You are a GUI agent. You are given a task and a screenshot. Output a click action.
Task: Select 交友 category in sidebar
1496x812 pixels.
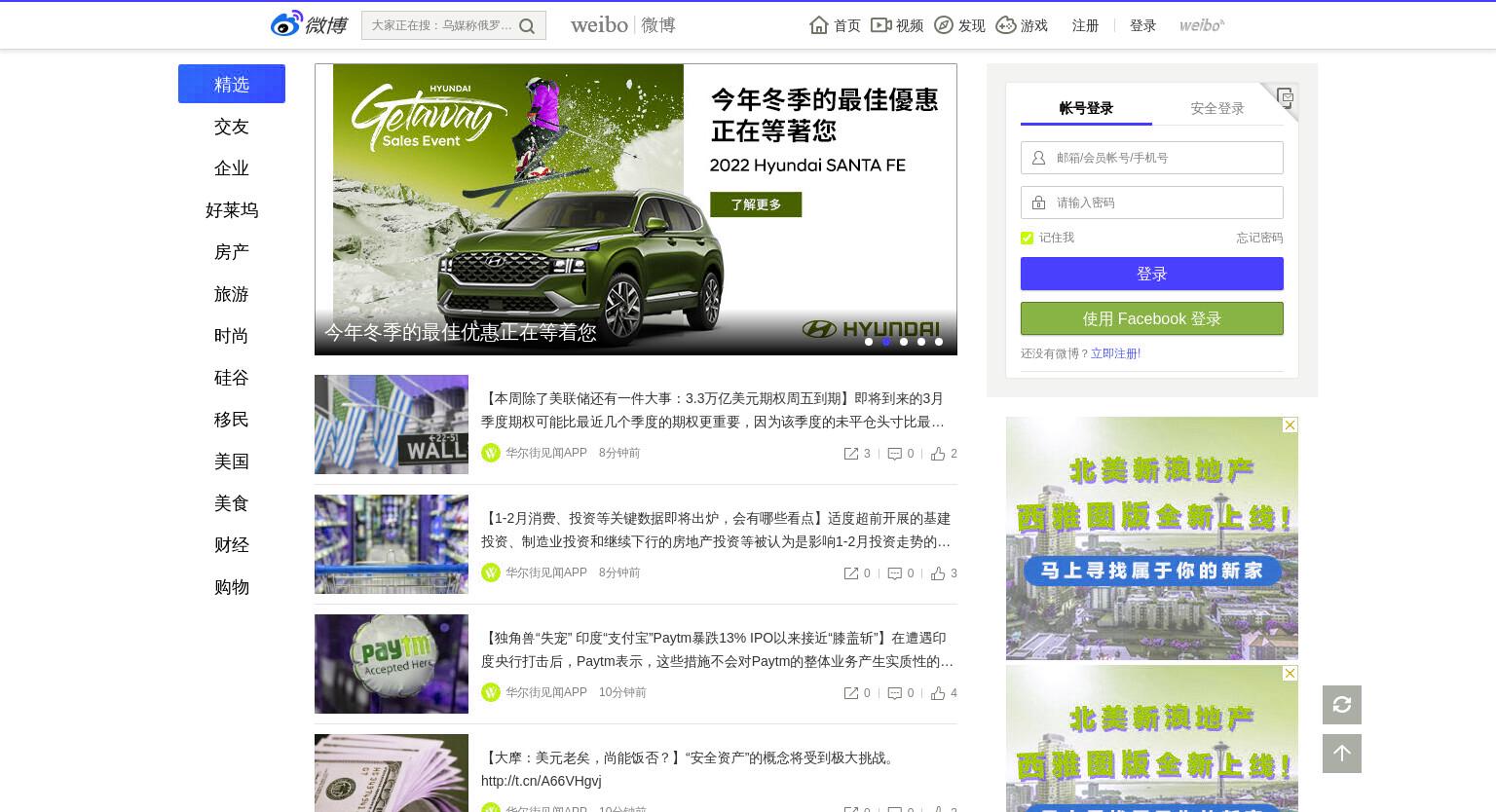(232, 127)
